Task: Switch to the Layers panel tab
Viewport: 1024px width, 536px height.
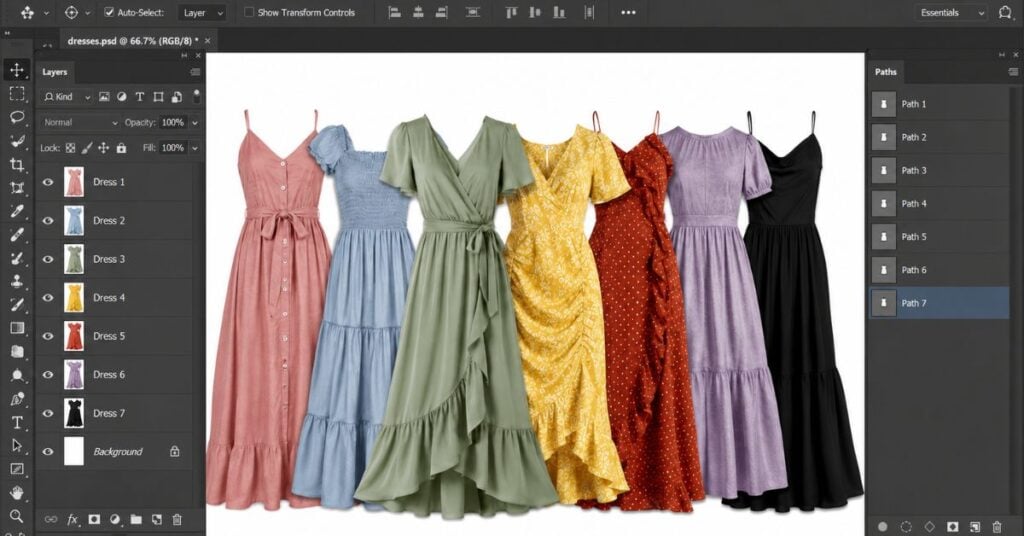Action: click(55, 72)
